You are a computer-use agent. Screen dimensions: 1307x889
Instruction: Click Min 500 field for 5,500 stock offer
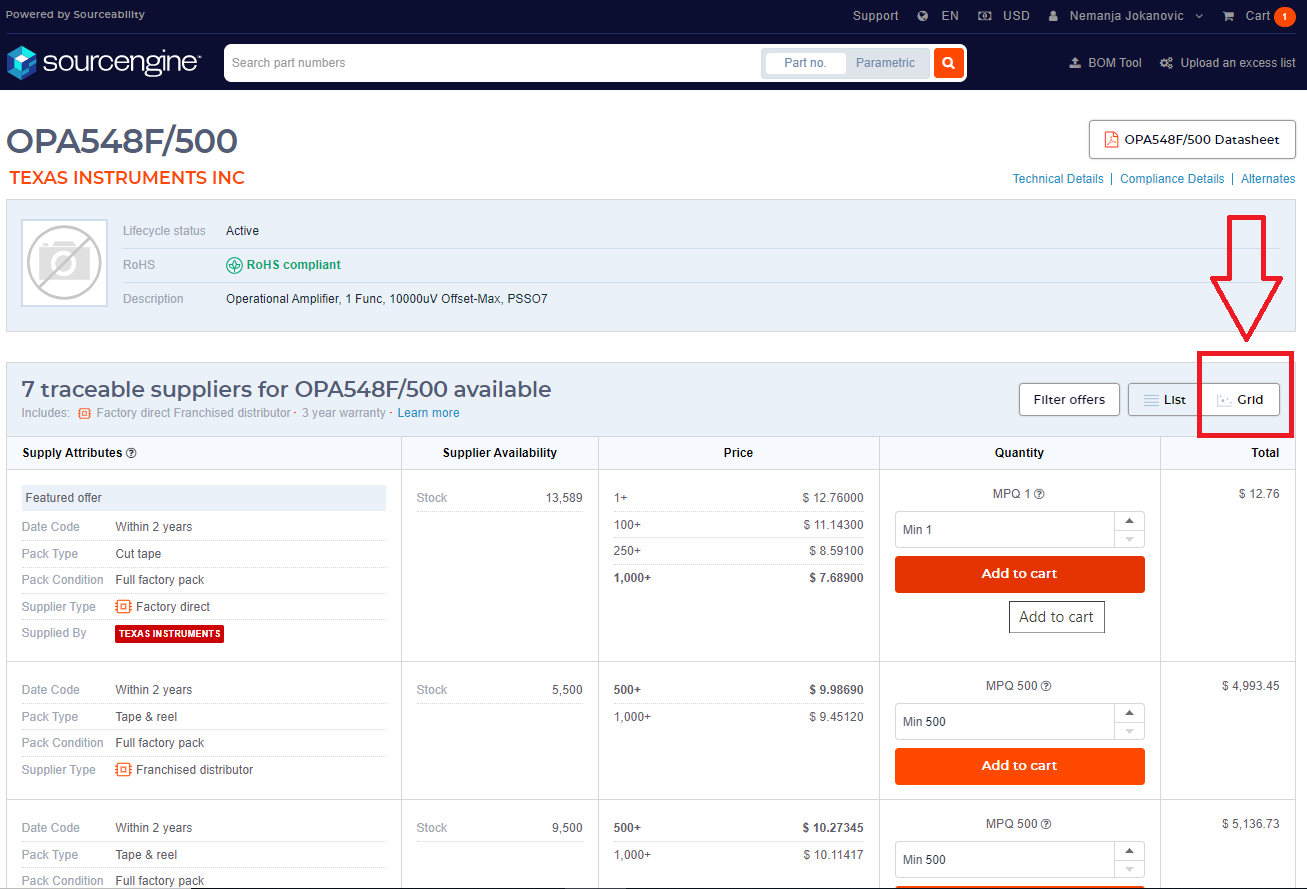click(x=1005, y=722)
